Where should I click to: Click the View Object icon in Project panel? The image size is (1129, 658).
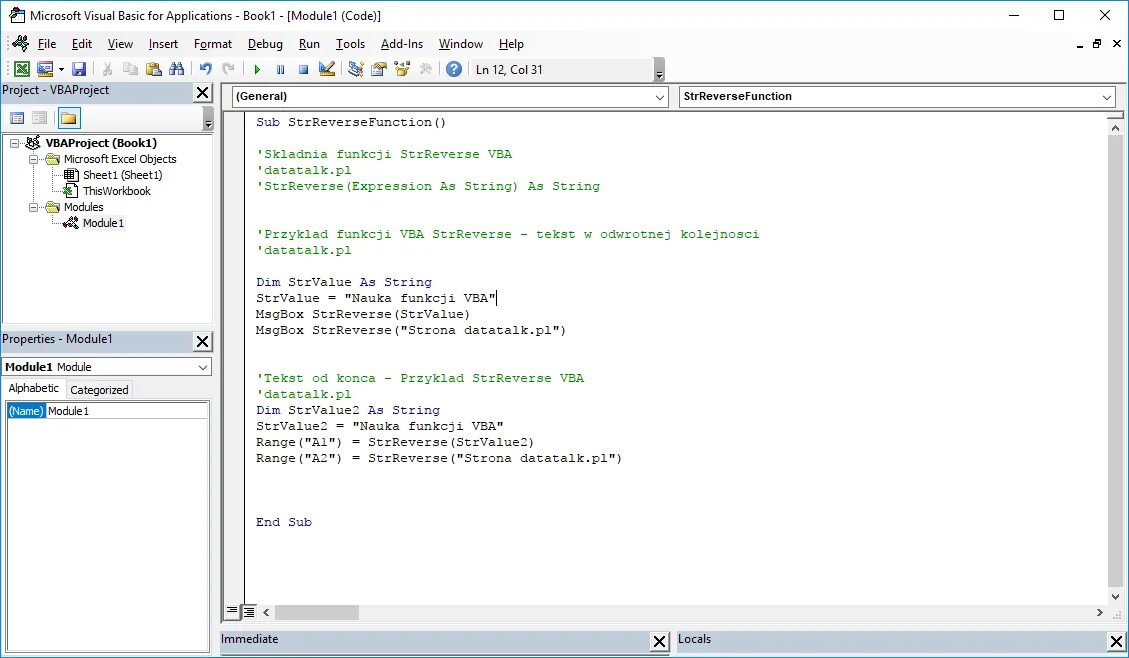40,118
